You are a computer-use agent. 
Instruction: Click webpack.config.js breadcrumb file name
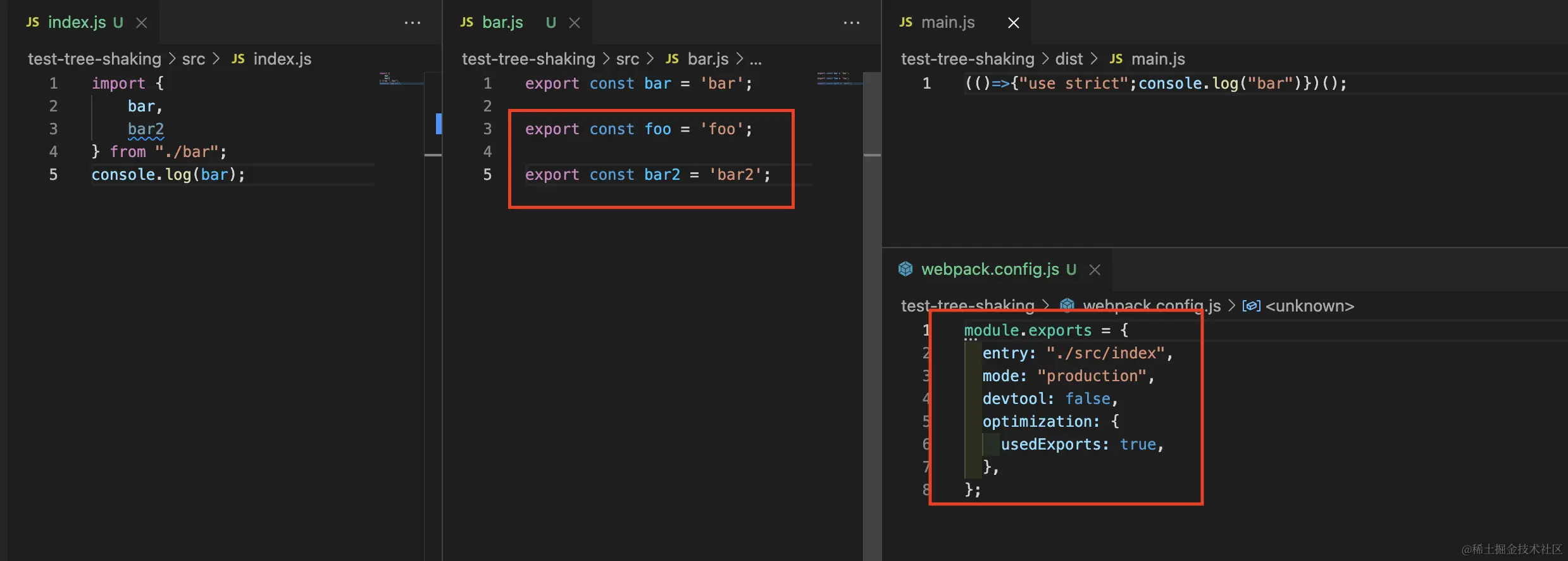click(1152, 306)
